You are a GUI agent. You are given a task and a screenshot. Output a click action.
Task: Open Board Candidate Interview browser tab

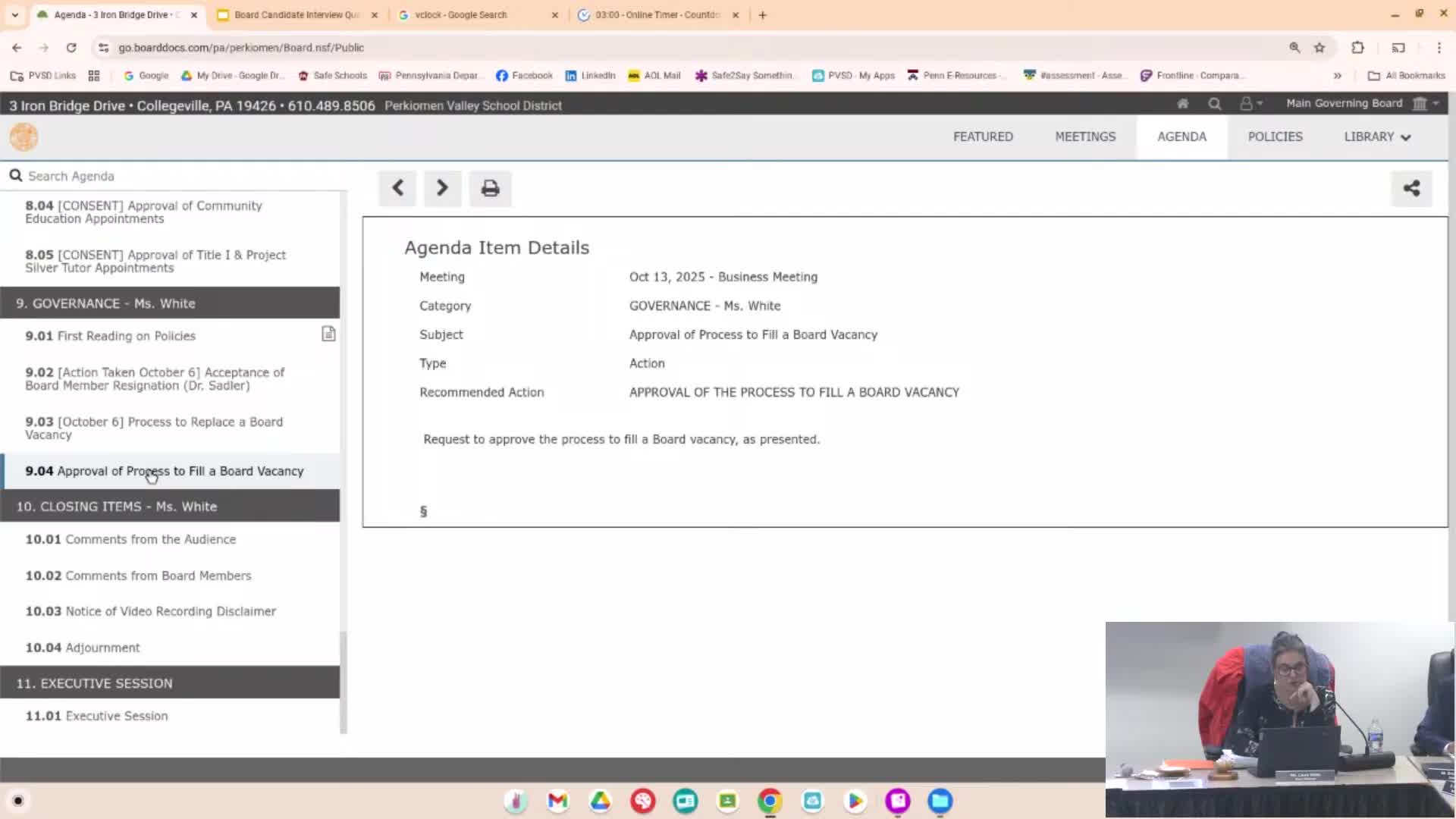[297, 14]
